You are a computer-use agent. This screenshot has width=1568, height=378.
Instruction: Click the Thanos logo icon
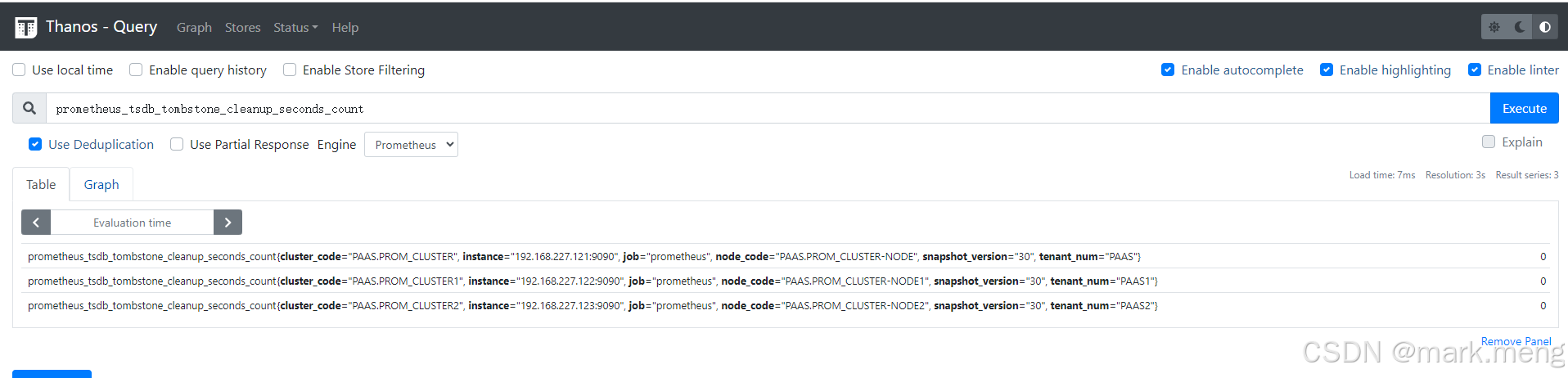click(x=26, y=27)
